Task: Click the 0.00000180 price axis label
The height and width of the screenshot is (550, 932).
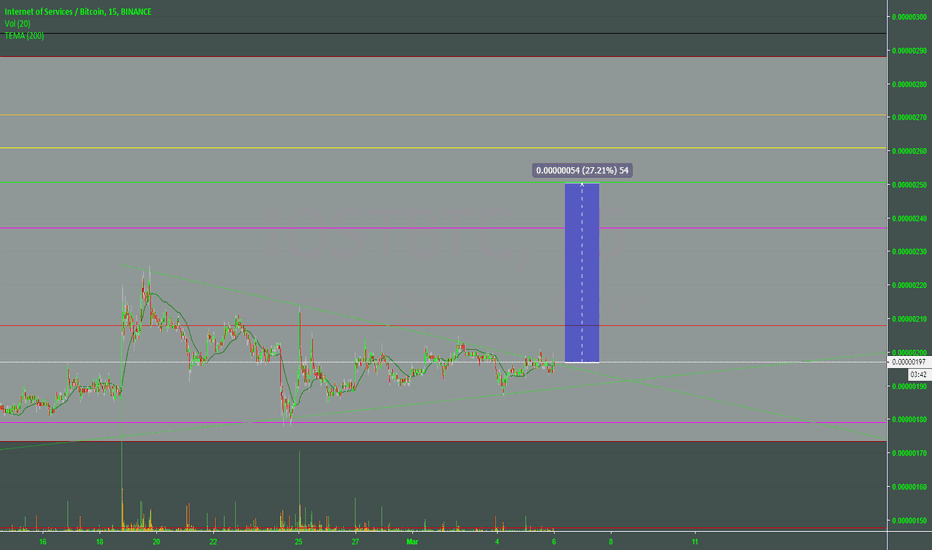Action: pyautogui.click(x=909, y=419)
